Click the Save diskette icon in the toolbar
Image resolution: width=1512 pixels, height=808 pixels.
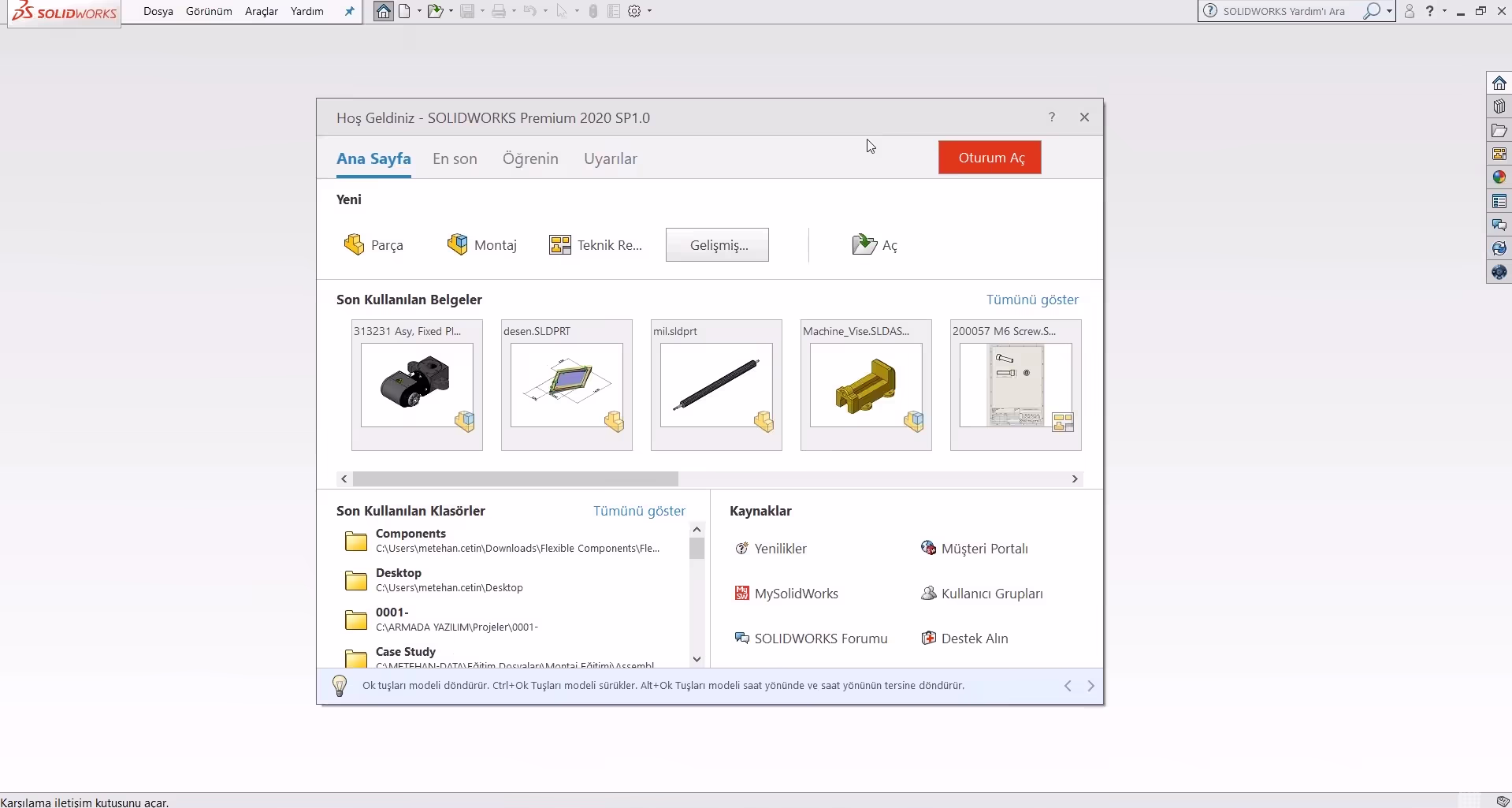click(467, 11)
